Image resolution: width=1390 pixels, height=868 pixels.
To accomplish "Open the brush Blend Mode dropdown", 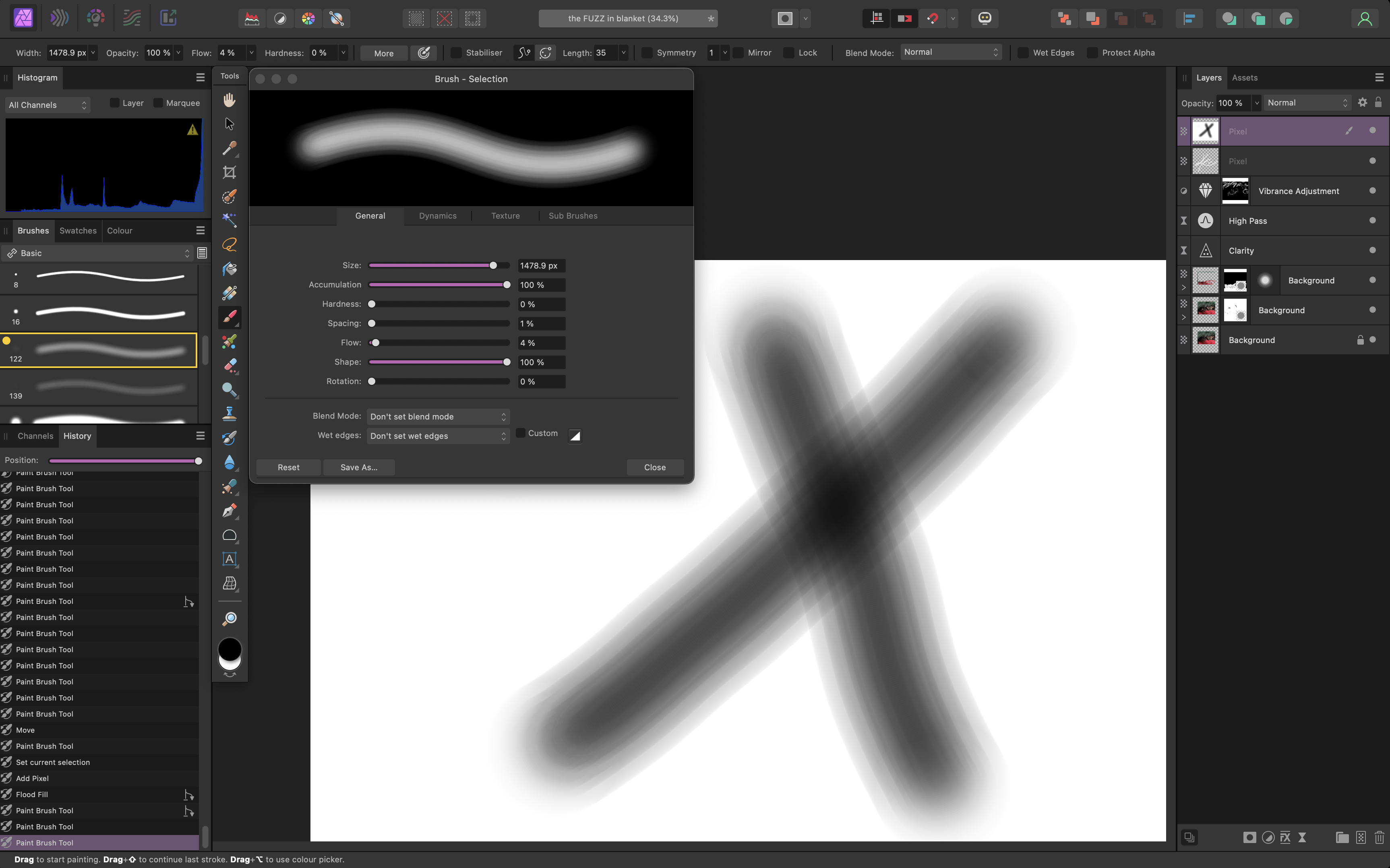I will pyautogui.click(x=438, y=416).
